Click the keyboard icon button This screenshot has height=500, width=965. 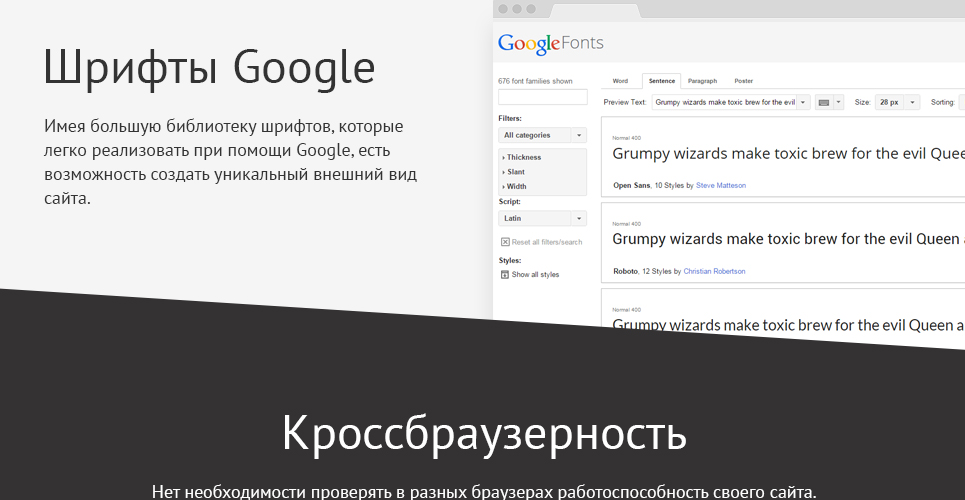824,102
